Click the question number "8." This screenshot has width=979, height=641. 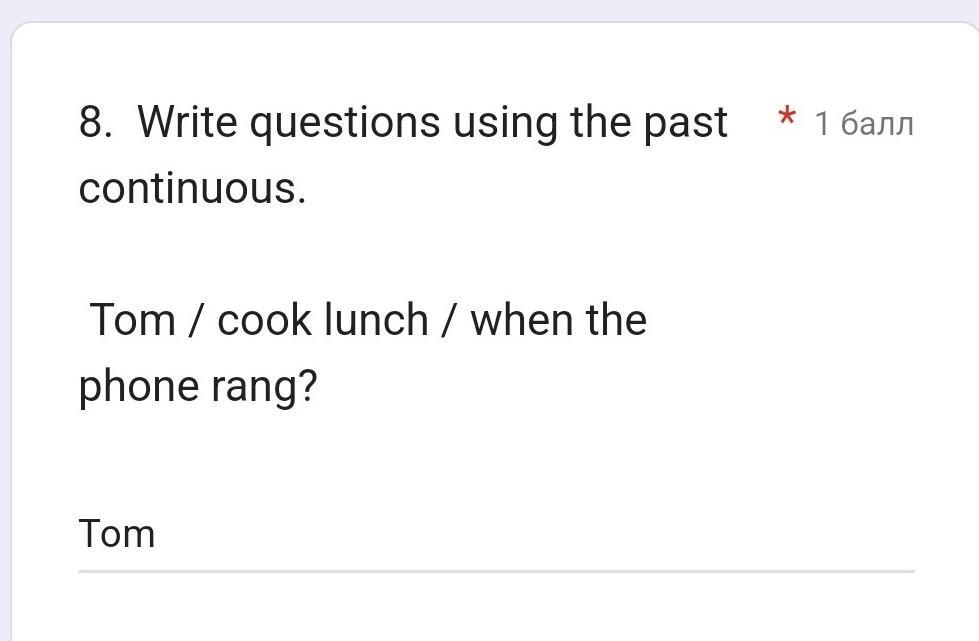[95, 123]
